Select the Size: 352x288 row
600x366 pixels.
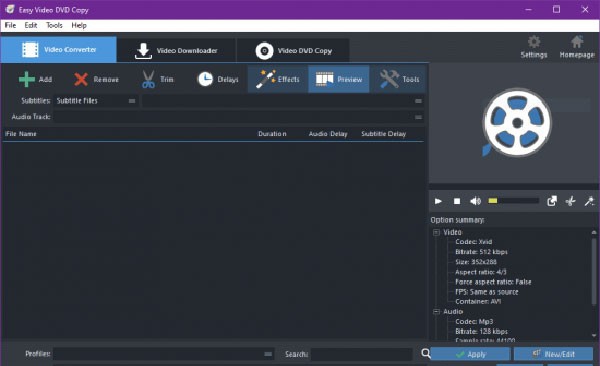point(476,262)
